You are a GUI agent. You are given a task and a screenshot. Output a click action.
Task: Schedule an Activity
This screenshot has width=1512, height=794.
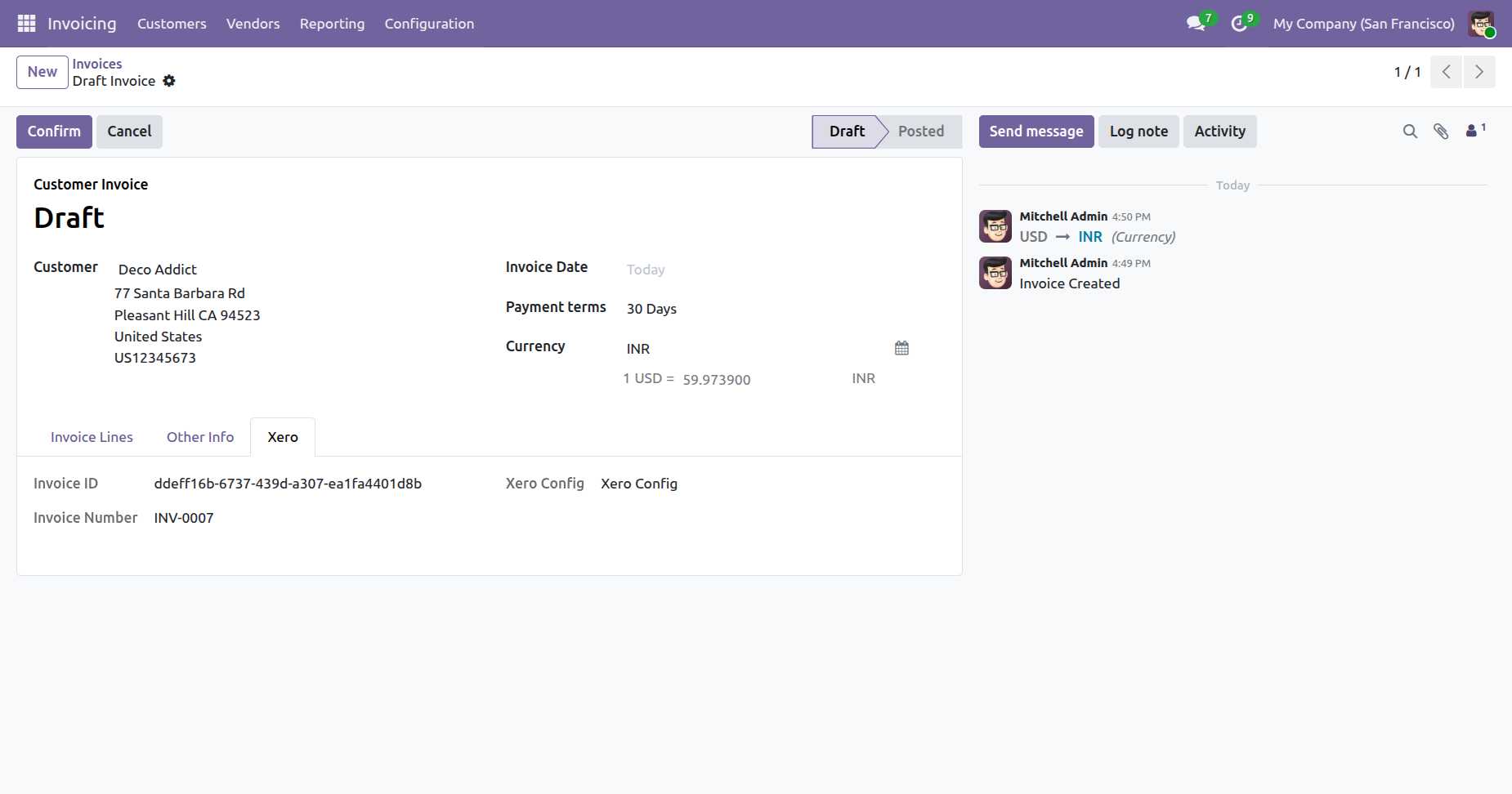[1220, 132]
